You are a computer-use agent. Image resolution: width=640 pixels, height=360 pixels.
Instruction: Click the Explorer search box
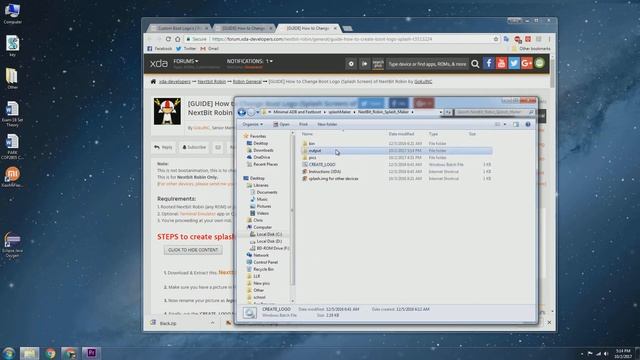point(494,112)
